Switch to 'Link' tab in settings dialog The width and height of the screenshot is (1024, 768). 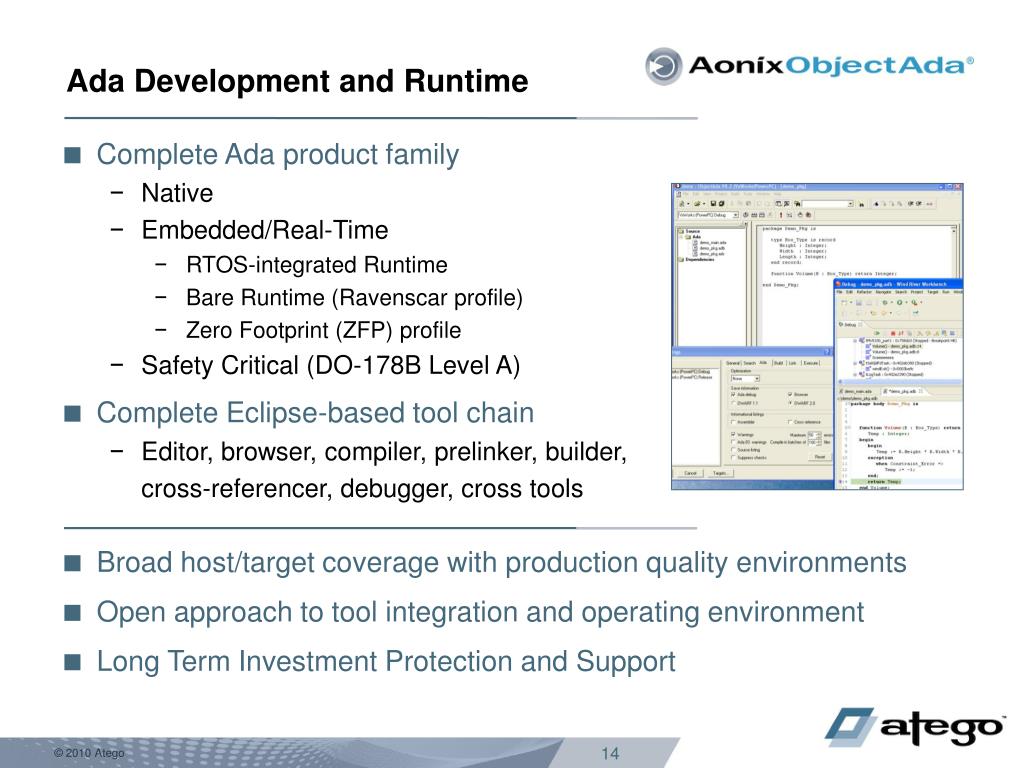coord(792,363)
